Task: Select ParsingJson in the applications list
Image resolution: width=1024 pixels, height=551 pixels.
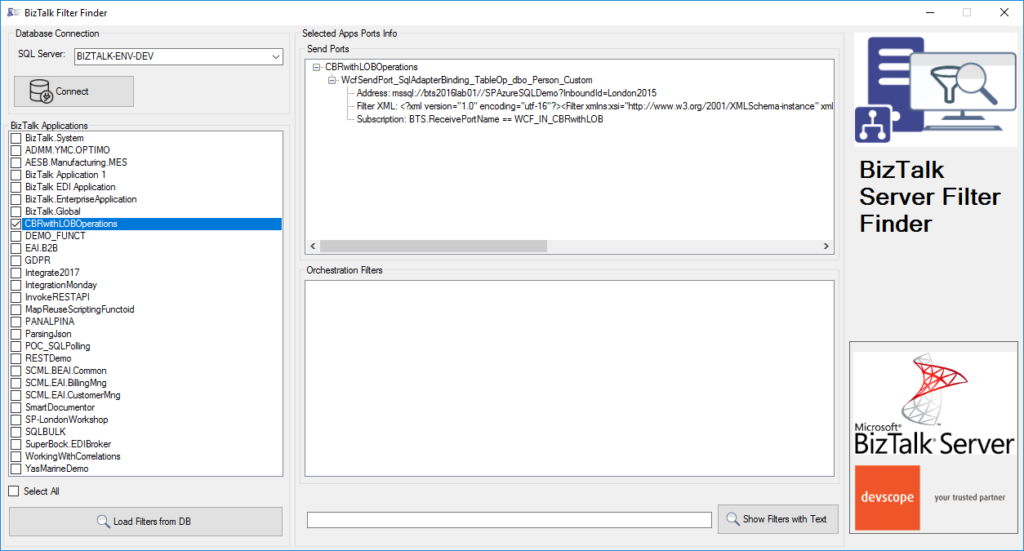Action: 48,334
